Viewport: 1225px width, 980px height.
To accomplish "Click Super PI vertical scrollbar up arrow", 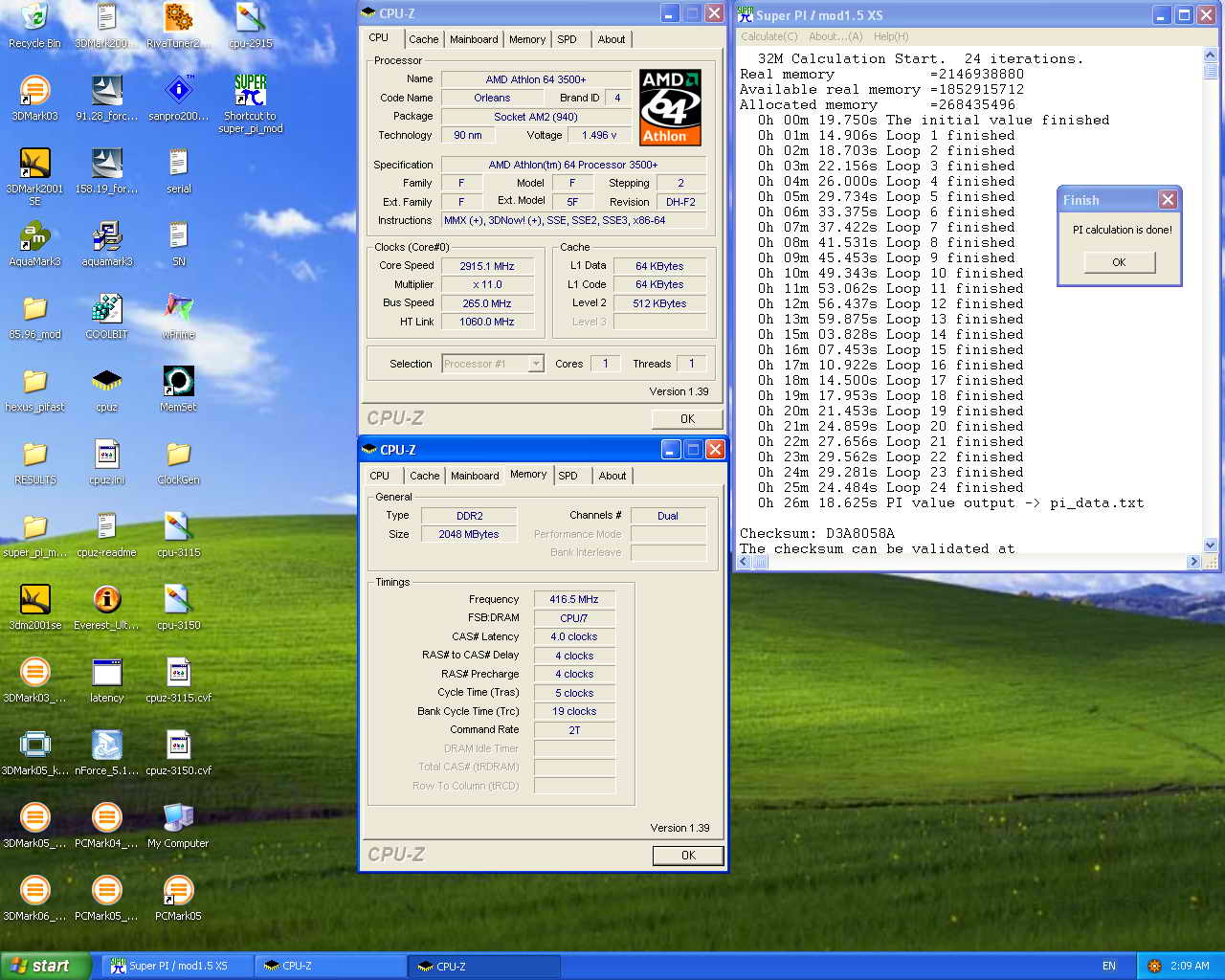I will pyautogui.click(x=1211, y=56).
